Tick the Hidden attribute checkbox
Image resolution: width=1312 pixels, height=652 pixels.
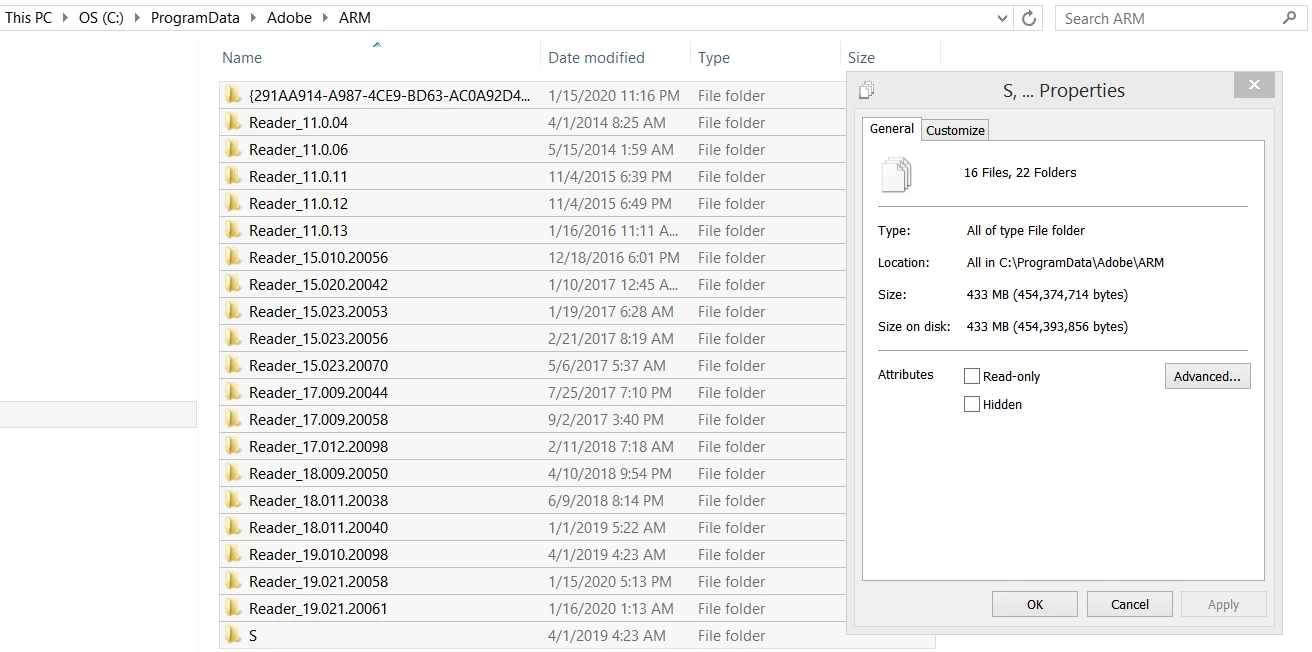click(972, 404)
